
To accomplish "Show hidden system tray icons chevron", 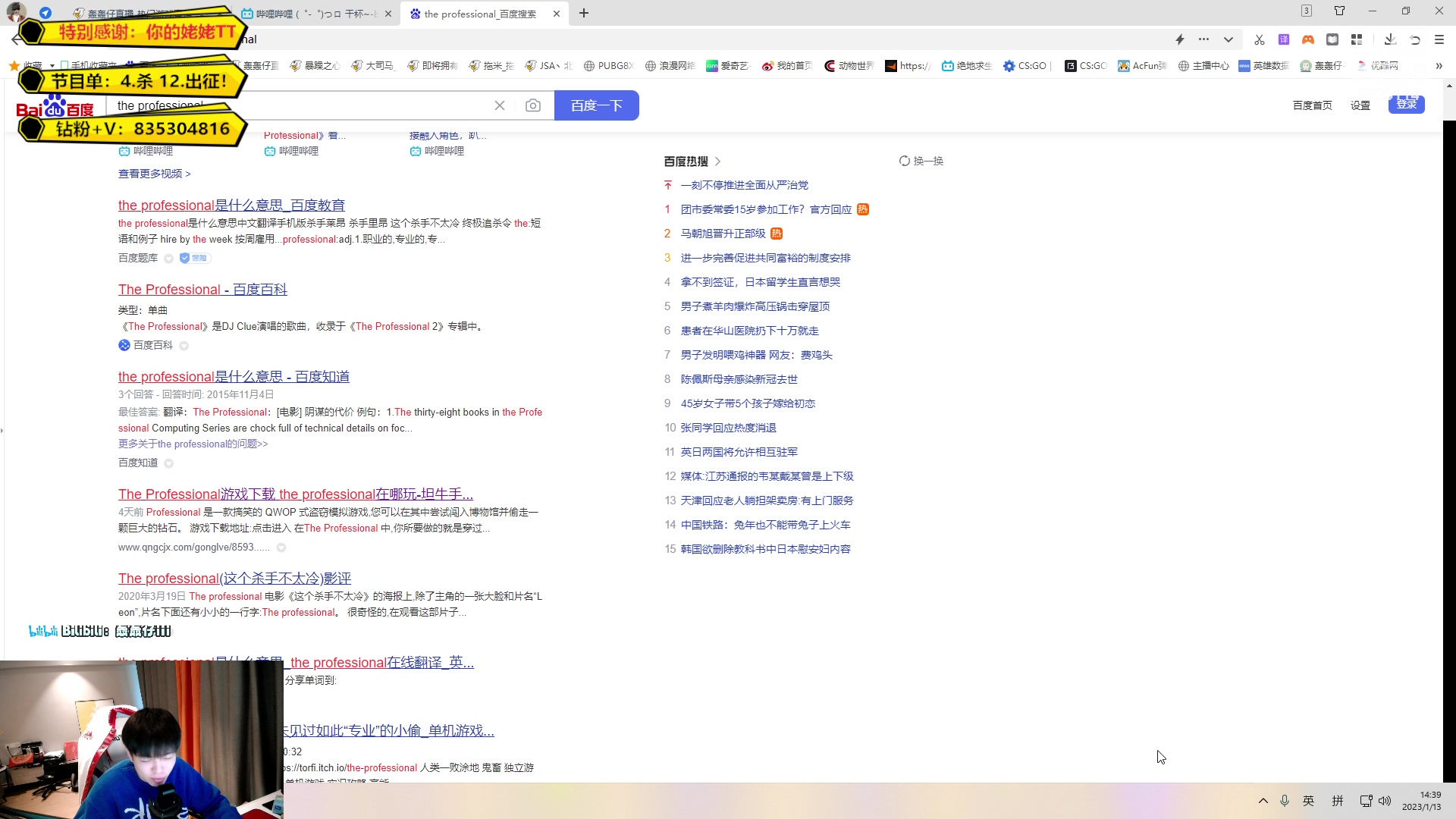I will tap(1263, 801).
